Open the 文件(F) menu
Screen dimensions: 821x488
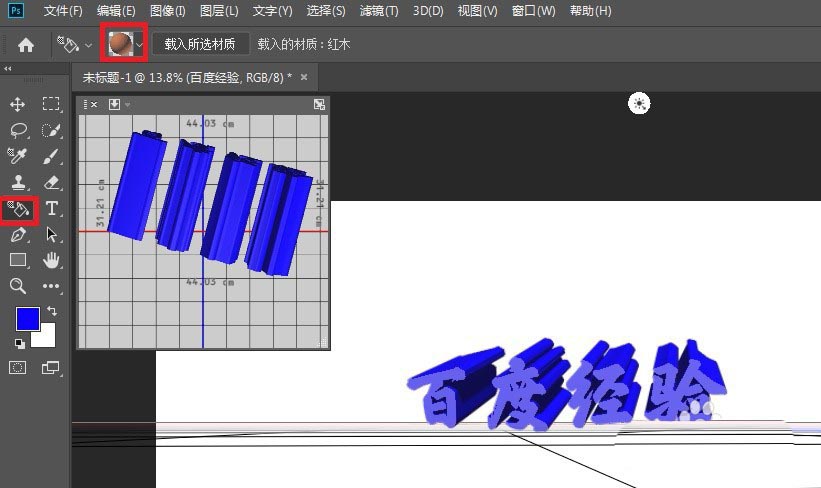(x=63, y=11)
